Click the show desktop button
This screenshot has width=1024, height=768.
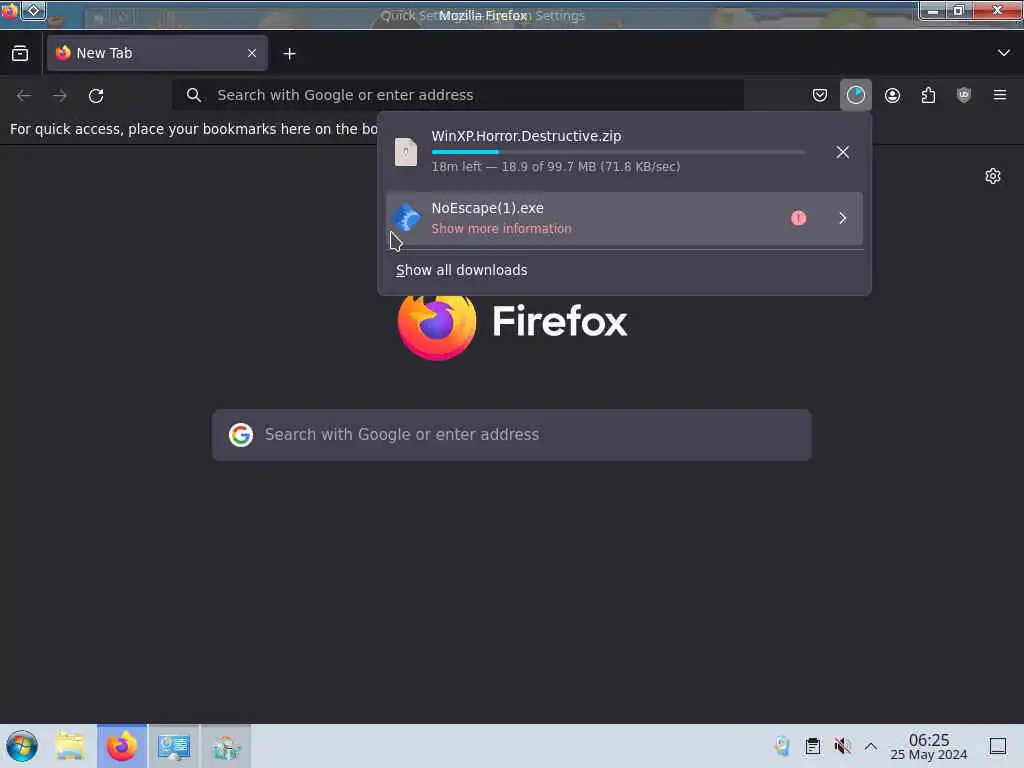click(x=998, y=746)
